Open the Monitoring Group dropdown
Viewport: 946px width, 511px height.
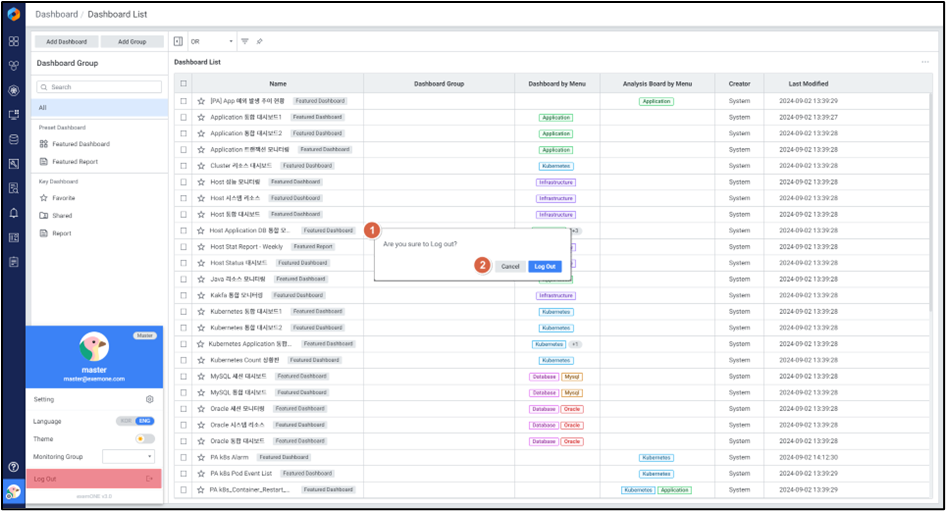tap(128, 456)
